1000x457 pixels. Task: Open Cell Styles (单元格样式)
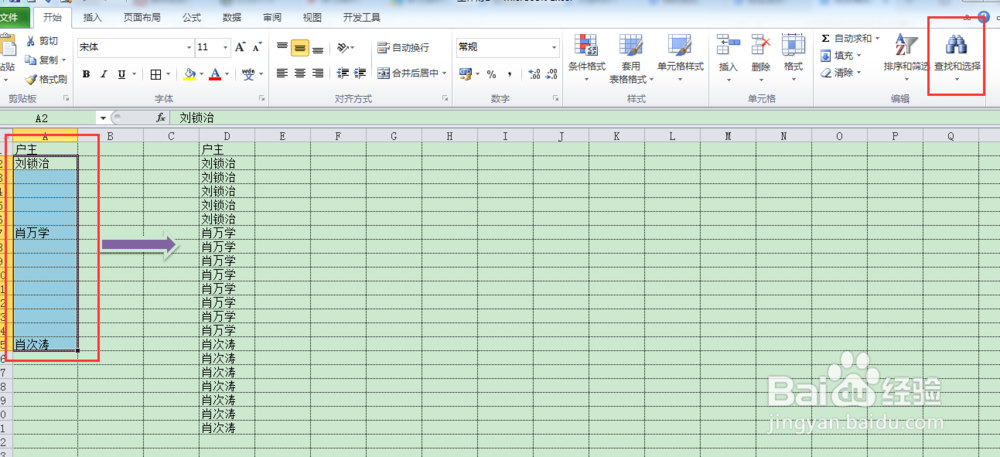(x=680, y=59)
